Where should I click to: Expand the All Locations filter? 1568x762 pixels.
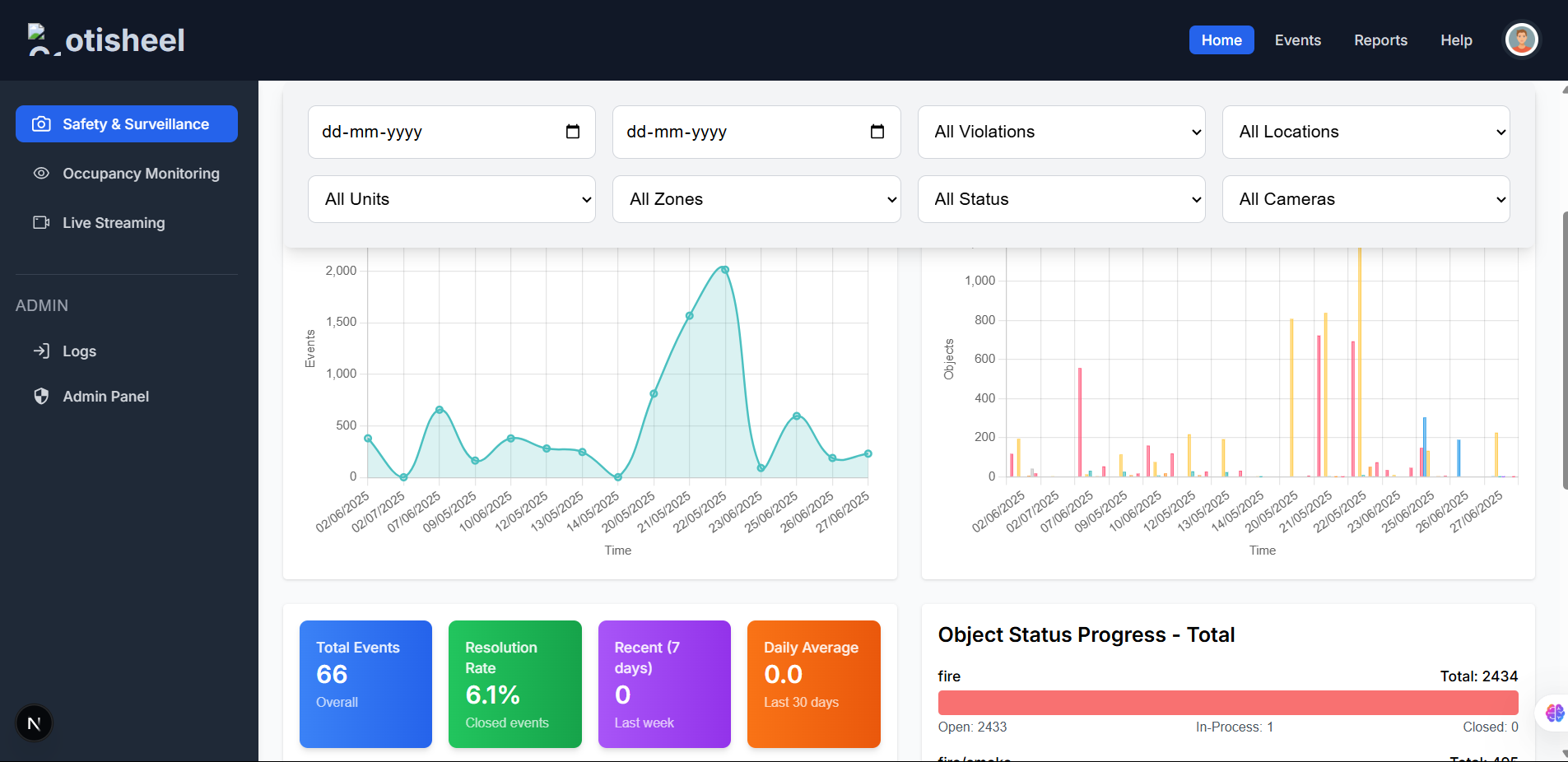click(1365, 132)
